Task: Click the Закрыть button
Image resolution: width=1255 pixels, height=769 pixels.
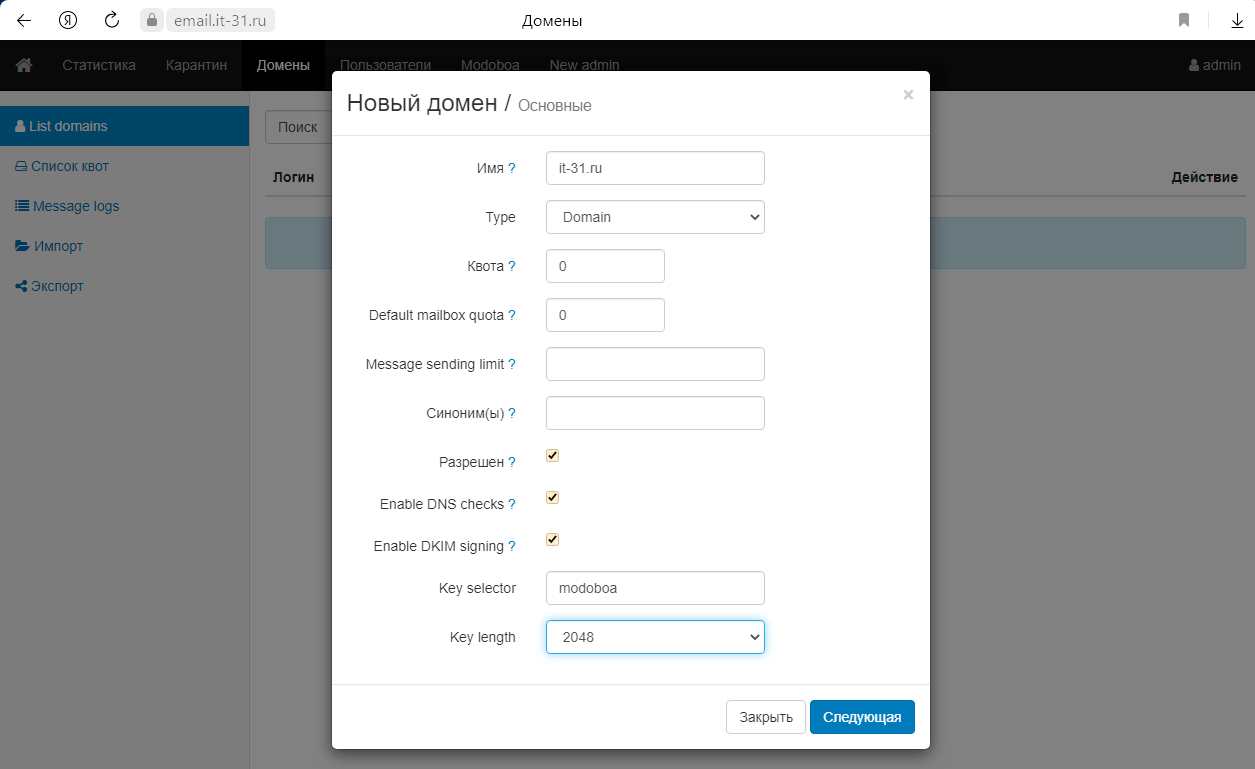Action: (x=765, y=717)
